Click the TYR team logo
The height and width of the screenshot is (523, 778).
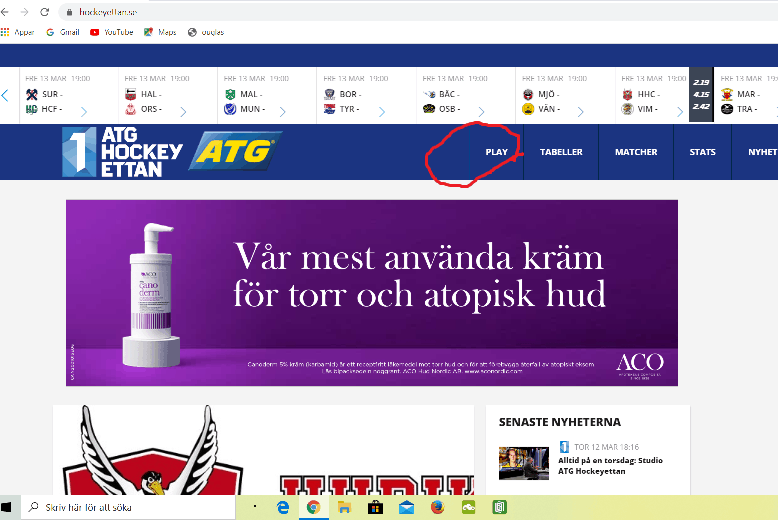329,109
